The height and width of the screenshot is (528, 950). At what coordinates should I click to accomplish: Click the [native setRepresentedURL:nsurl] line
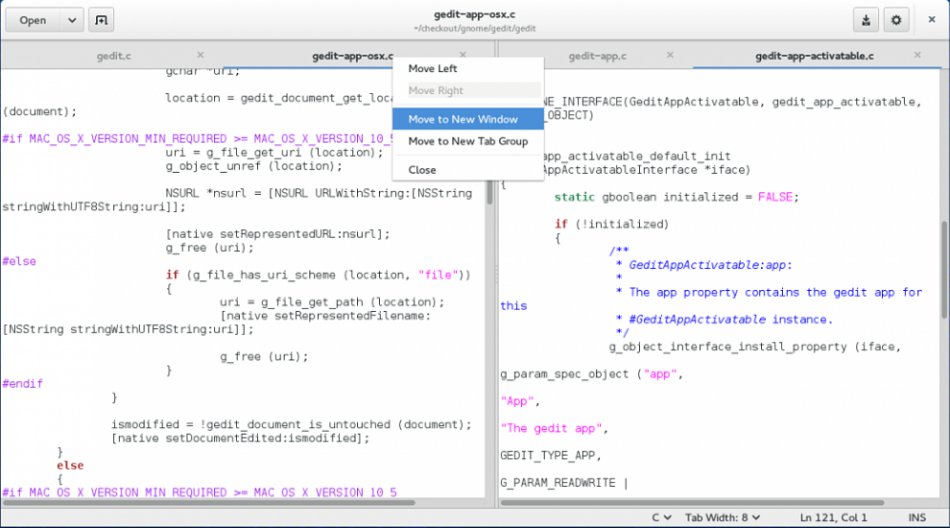(x=277, y=234)
